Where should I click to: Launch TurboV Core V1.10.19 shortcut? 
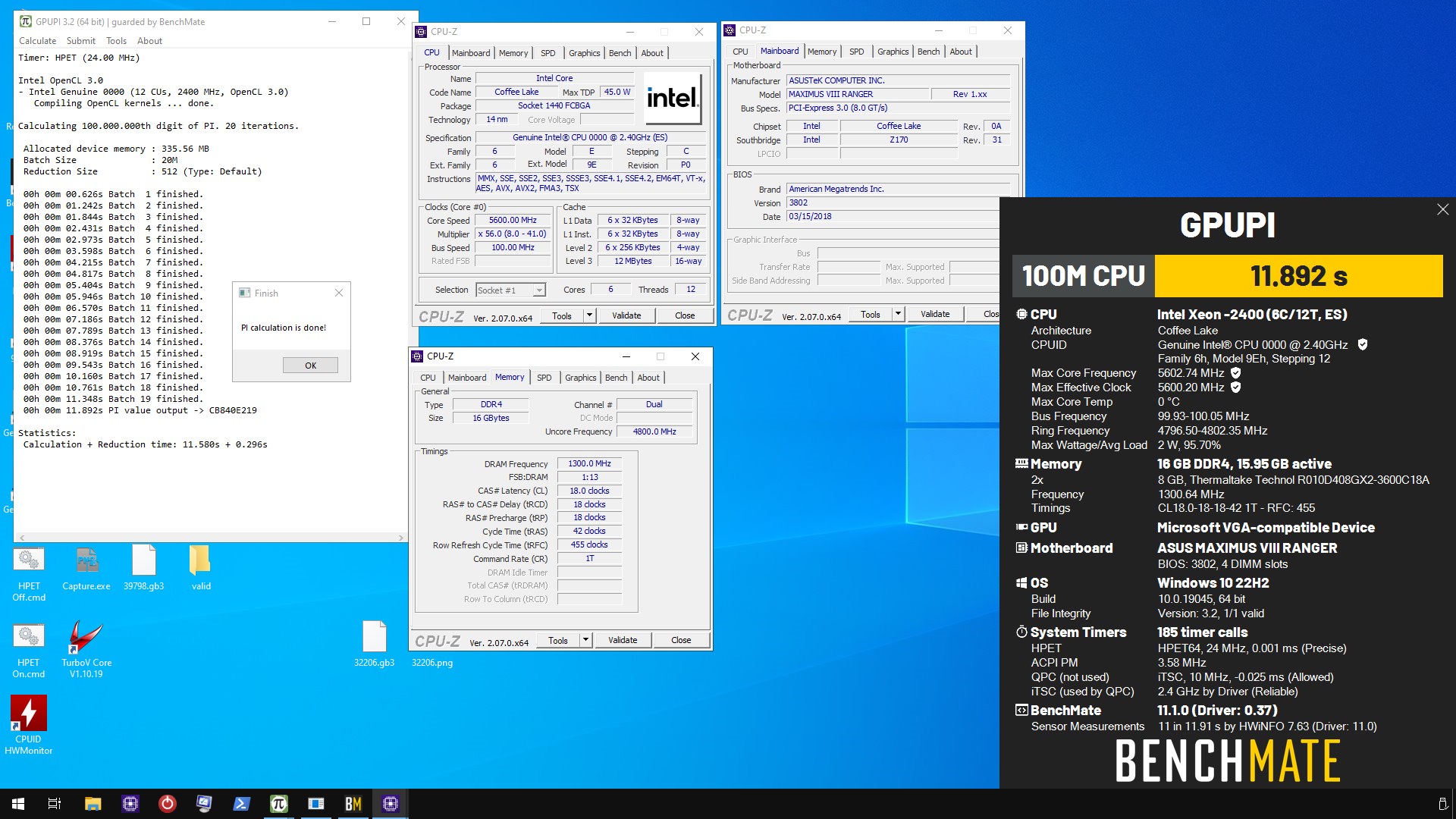(x=86, y=649)
